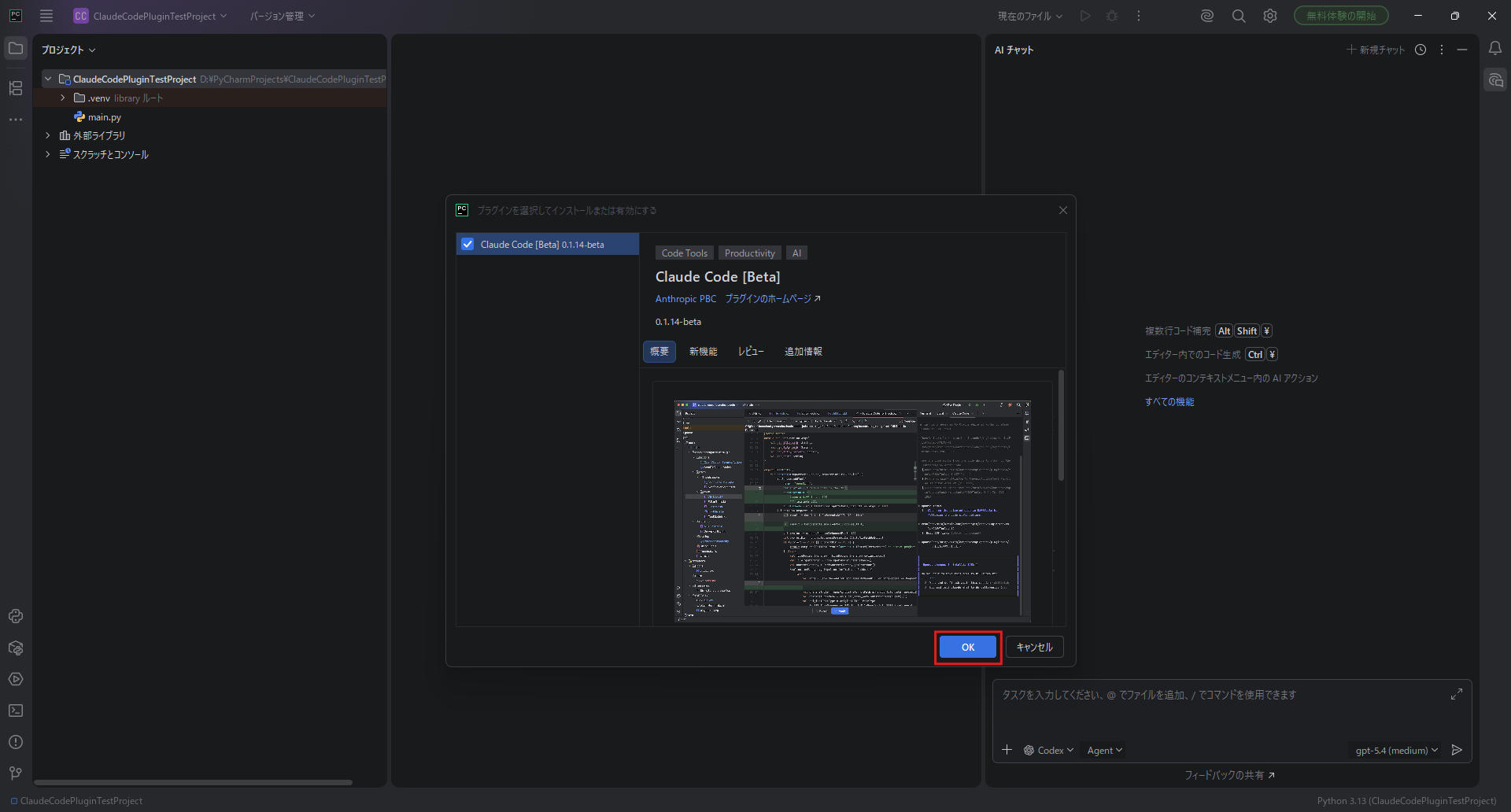Image resolution: width=1511 pixels, height=812 pixels.
Task: Open the Git version control tool icon
Action: [x=16, y=773]
